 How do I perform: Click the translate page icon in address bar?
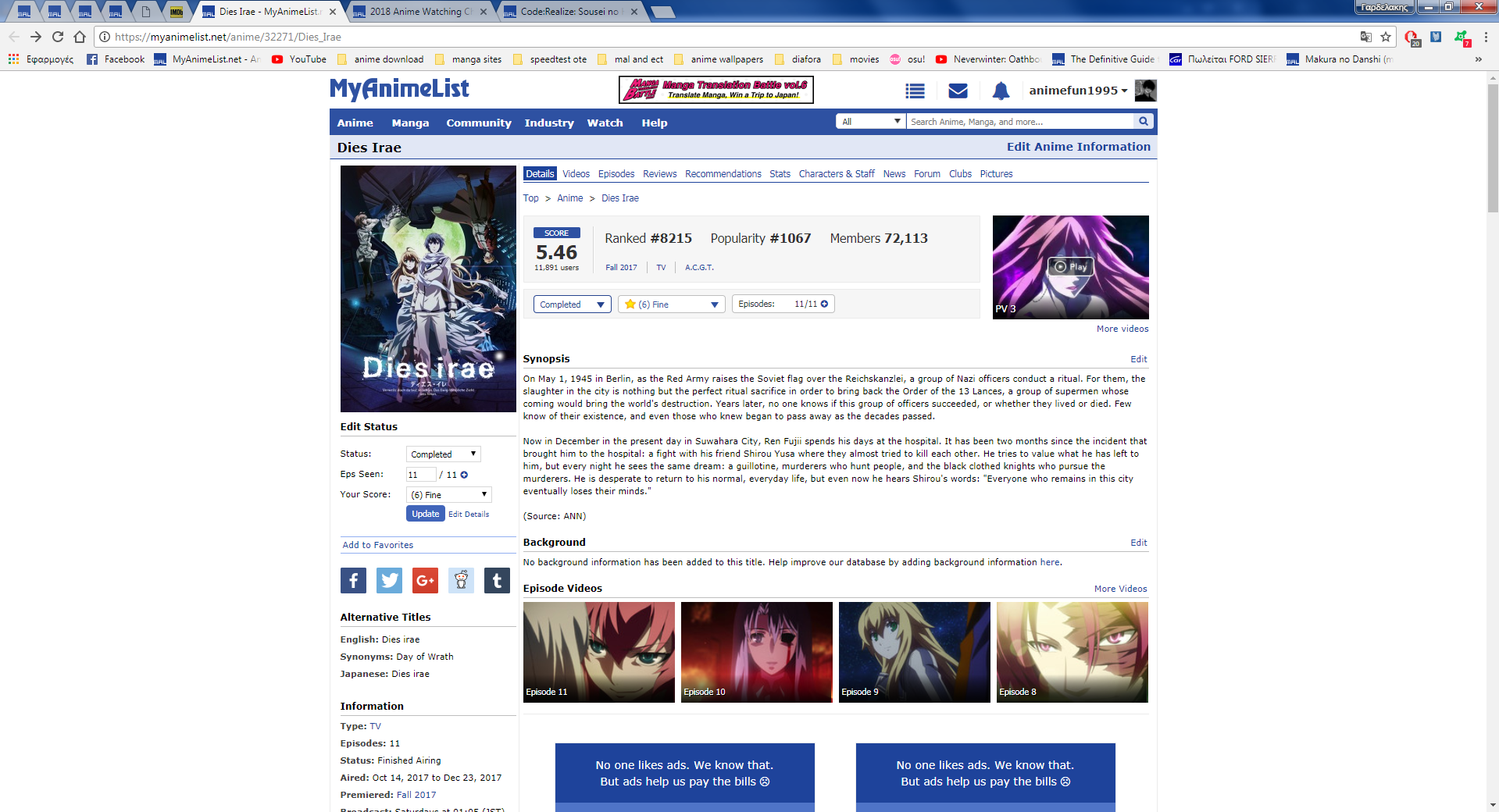point(1365,37)
